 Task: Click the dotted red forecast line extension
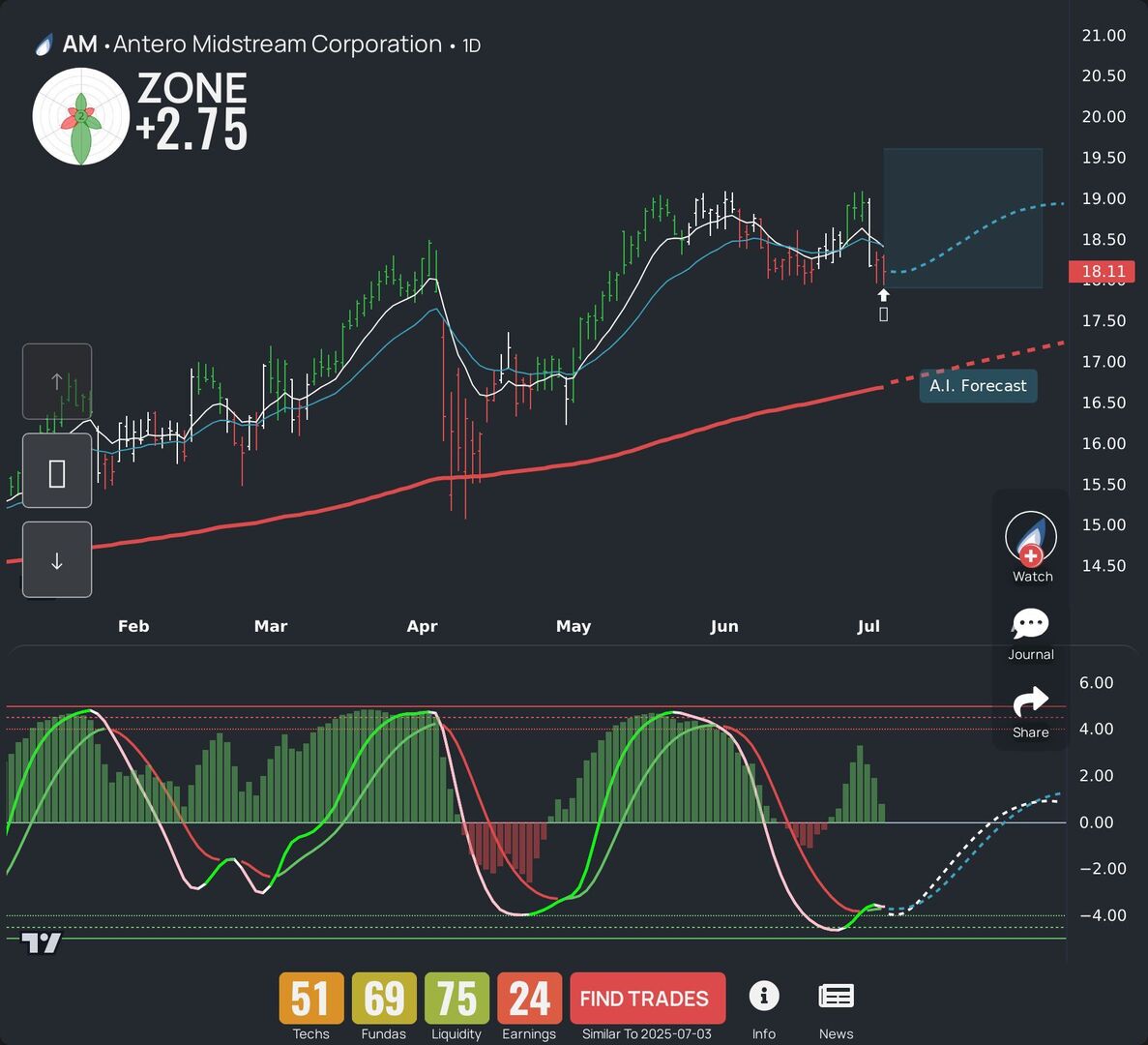(974, 364)
